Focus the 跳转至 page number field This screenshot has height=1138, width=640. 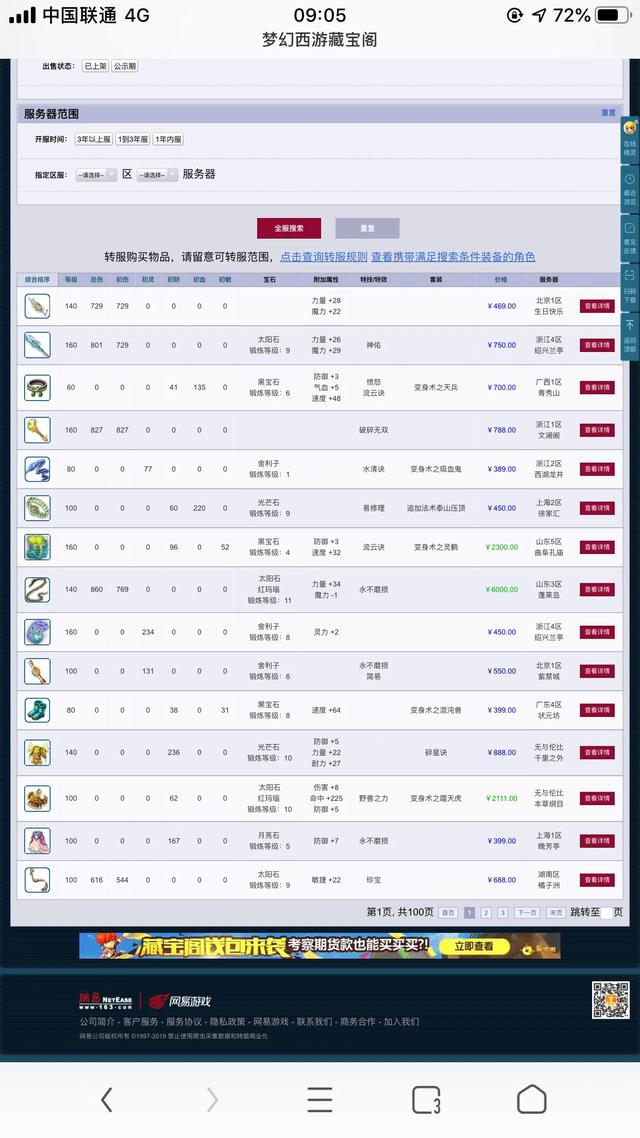coord(607,912)
